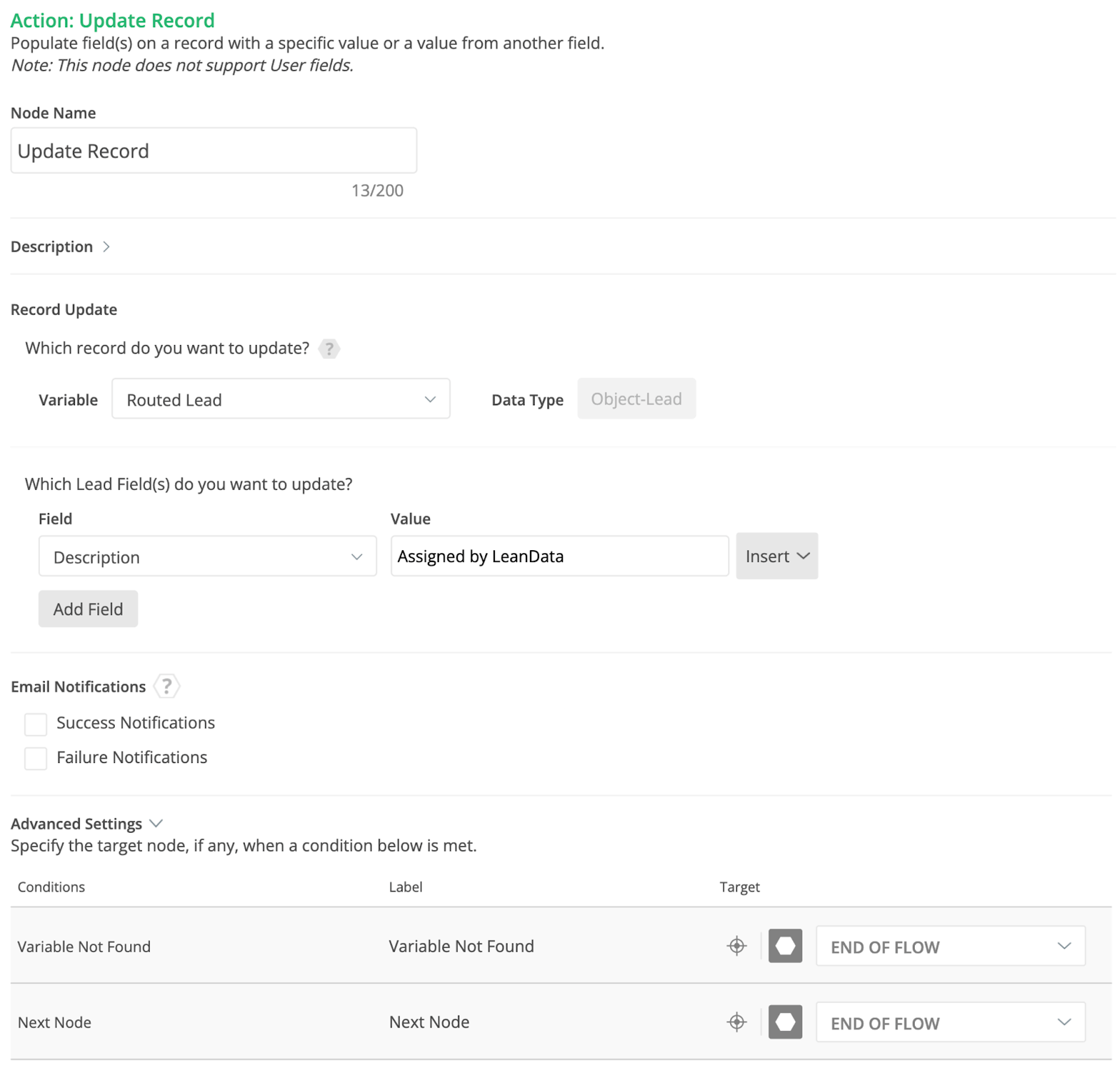Image resolution: width=1120 pixels, height=1073 pixels.
Task: Click the Value field containing Assigned by LeanData
Action: point(559,556)
